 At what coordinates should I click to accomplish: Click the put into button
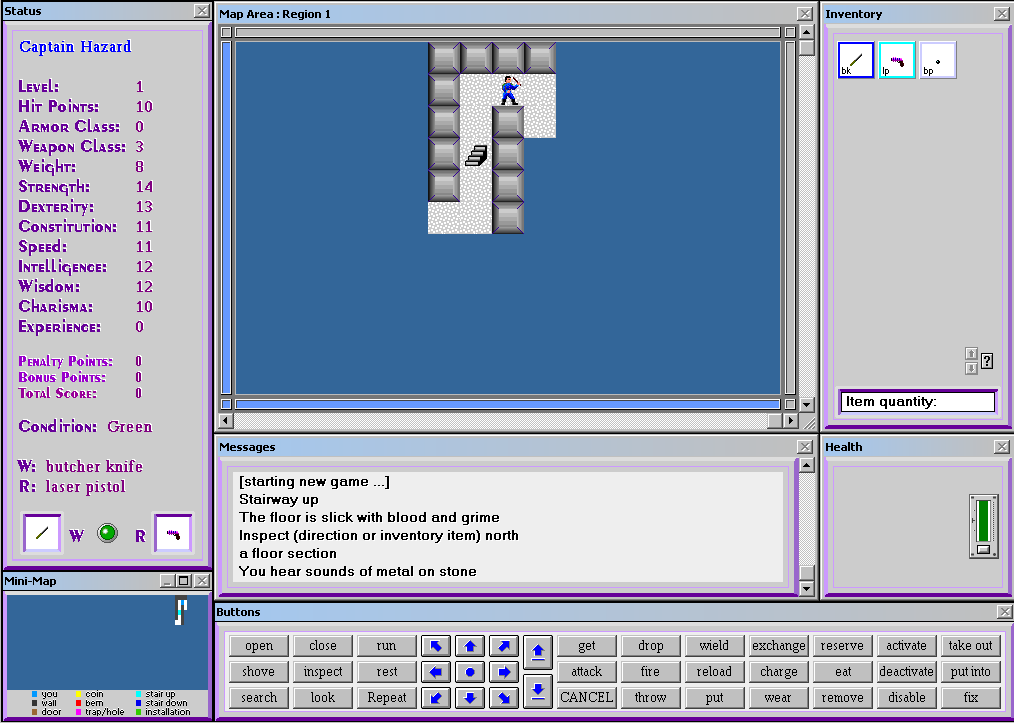click(x=971, y=672)
